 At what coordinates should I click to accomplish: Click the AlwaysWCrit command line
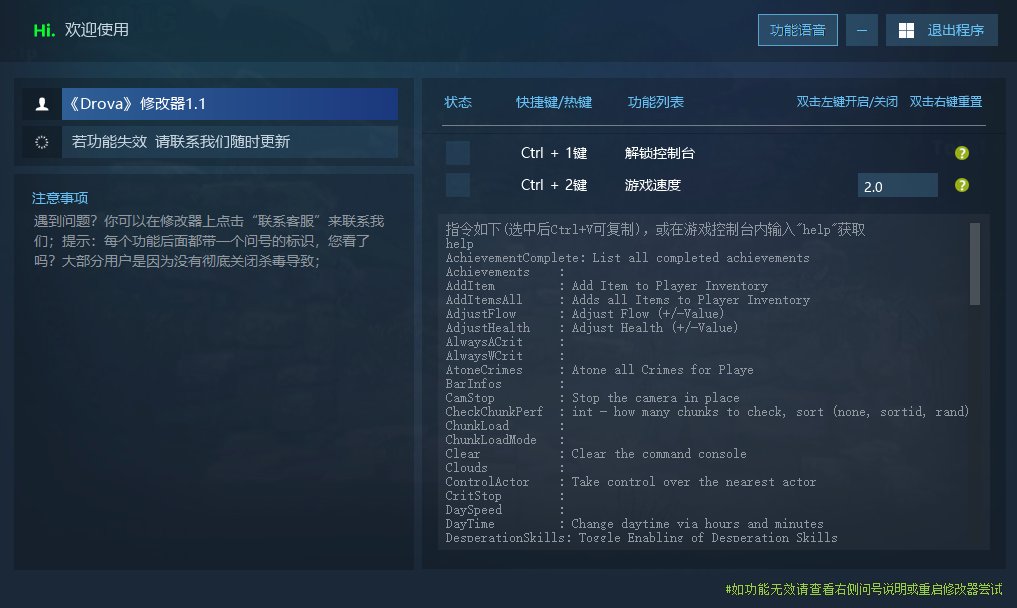[x=505, y=356]
